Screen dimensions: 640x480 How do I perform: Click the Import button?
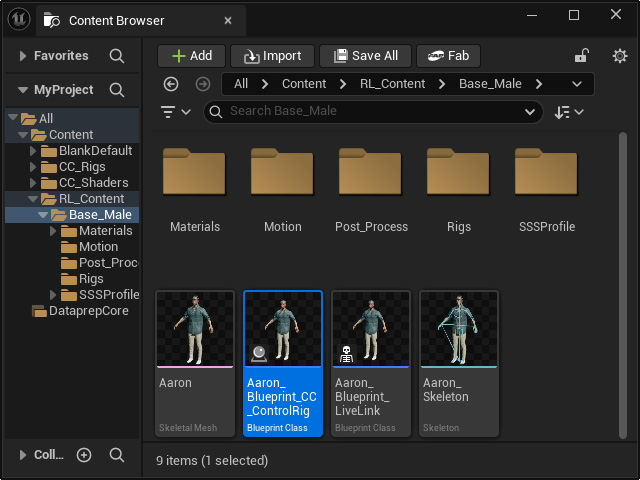click(273, 56)
